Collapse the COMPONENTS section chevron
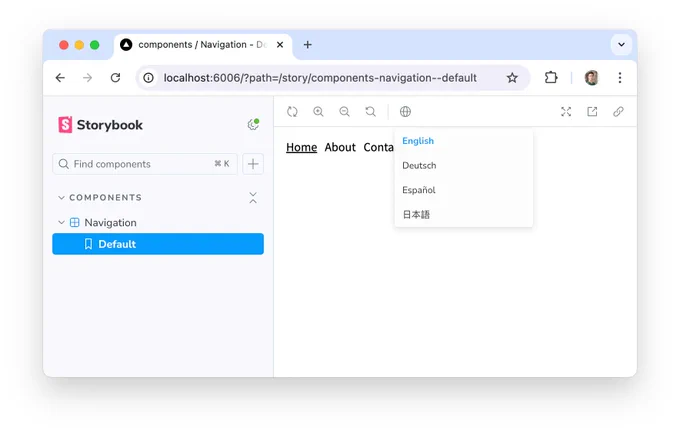The height and width of the screenshot is (434, 680). (61, 198)
